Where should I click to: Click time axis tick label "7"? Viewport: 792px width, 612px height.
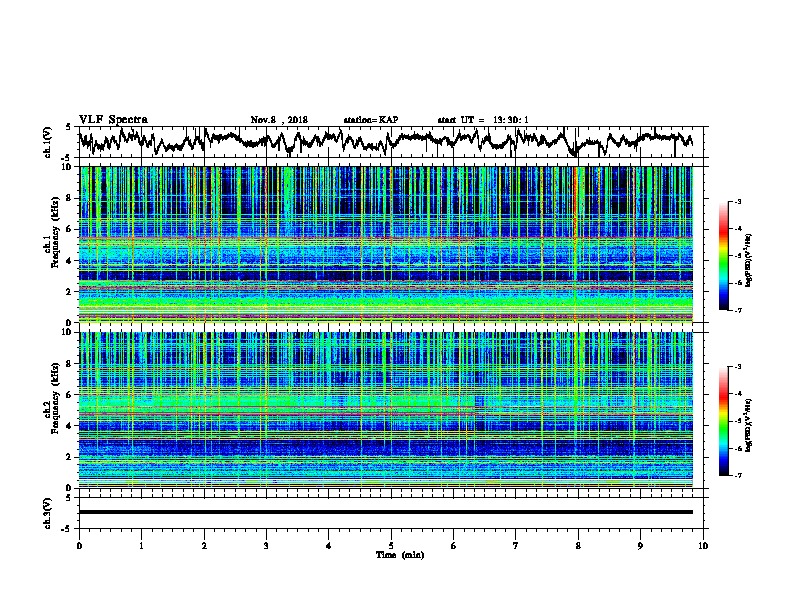pyautogui.click(x=516, y=545)
